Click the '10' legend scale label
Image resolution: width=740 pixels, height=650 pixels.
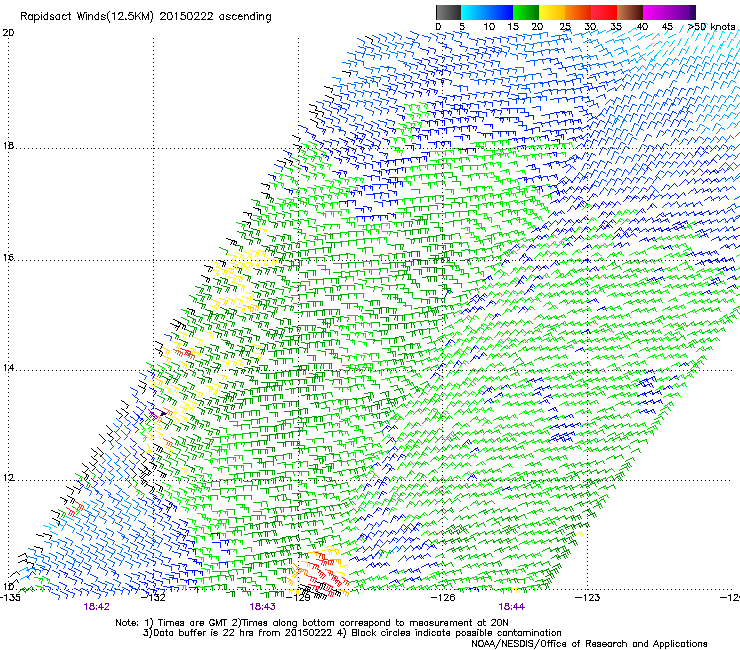click(x=489, y=27)
